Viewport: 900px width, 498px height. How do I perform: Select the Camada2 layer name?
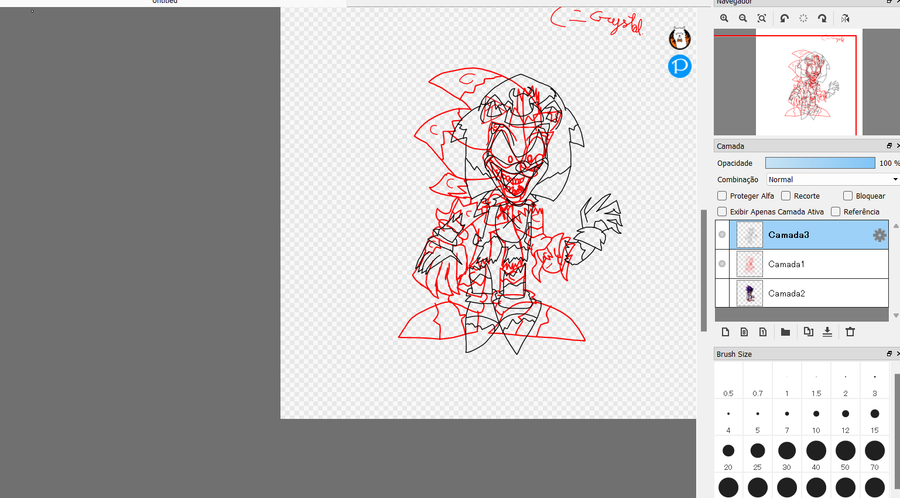786,293
